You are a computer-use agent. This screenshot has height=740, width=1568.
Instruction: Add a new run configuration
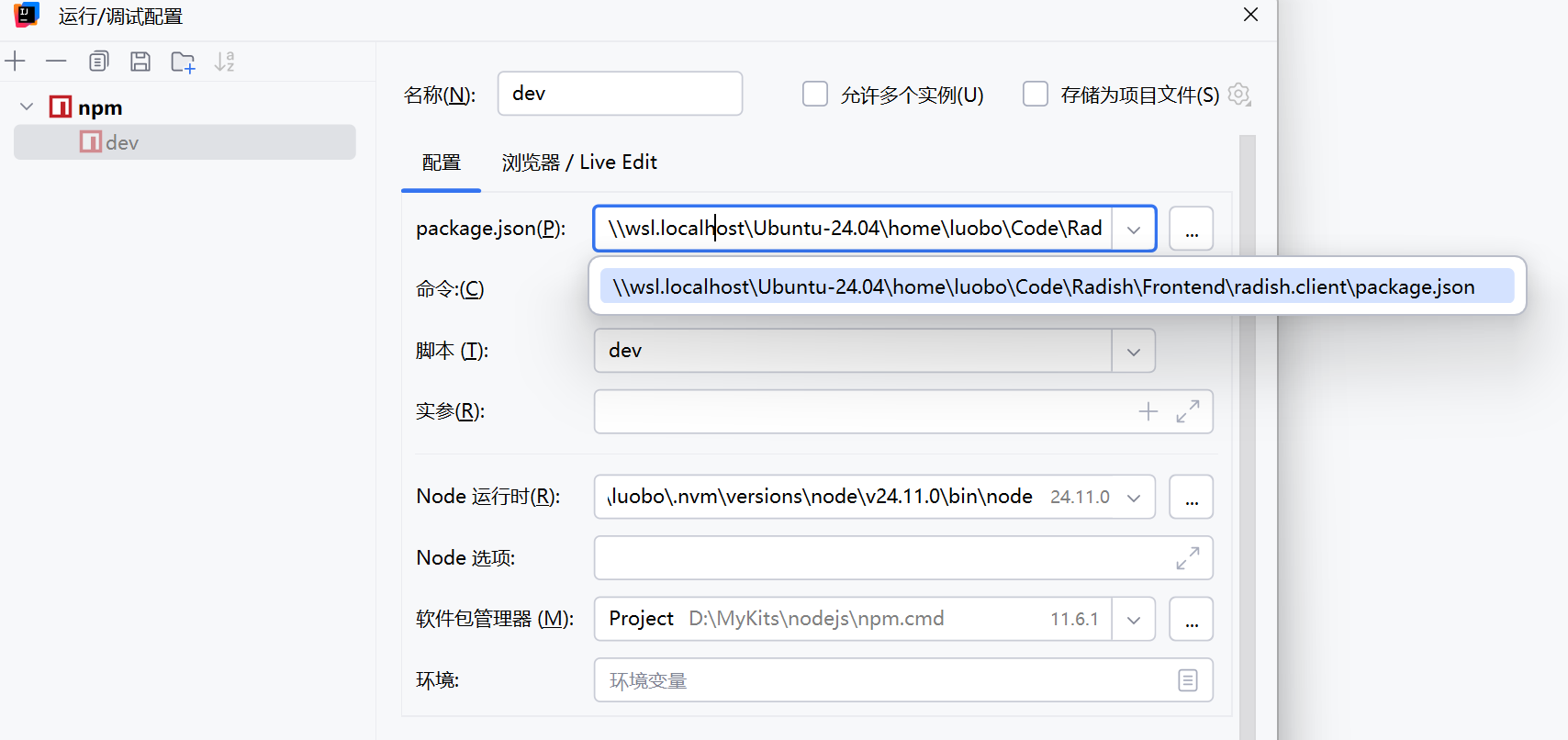coord(16,62)
